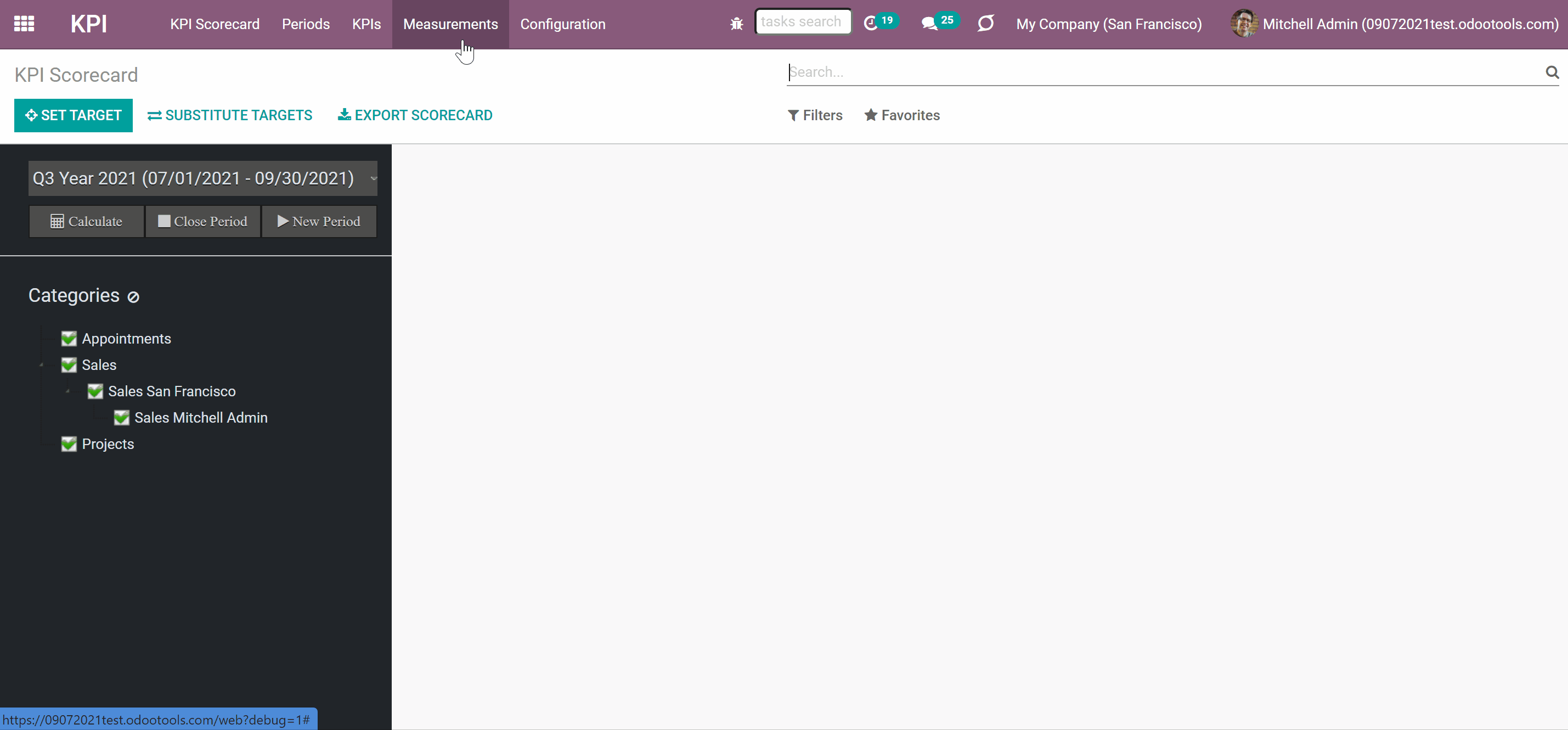Click the Set Target button
This screenshot has height=730, width=1568.
pyautogui.click(x=74, y=115)
